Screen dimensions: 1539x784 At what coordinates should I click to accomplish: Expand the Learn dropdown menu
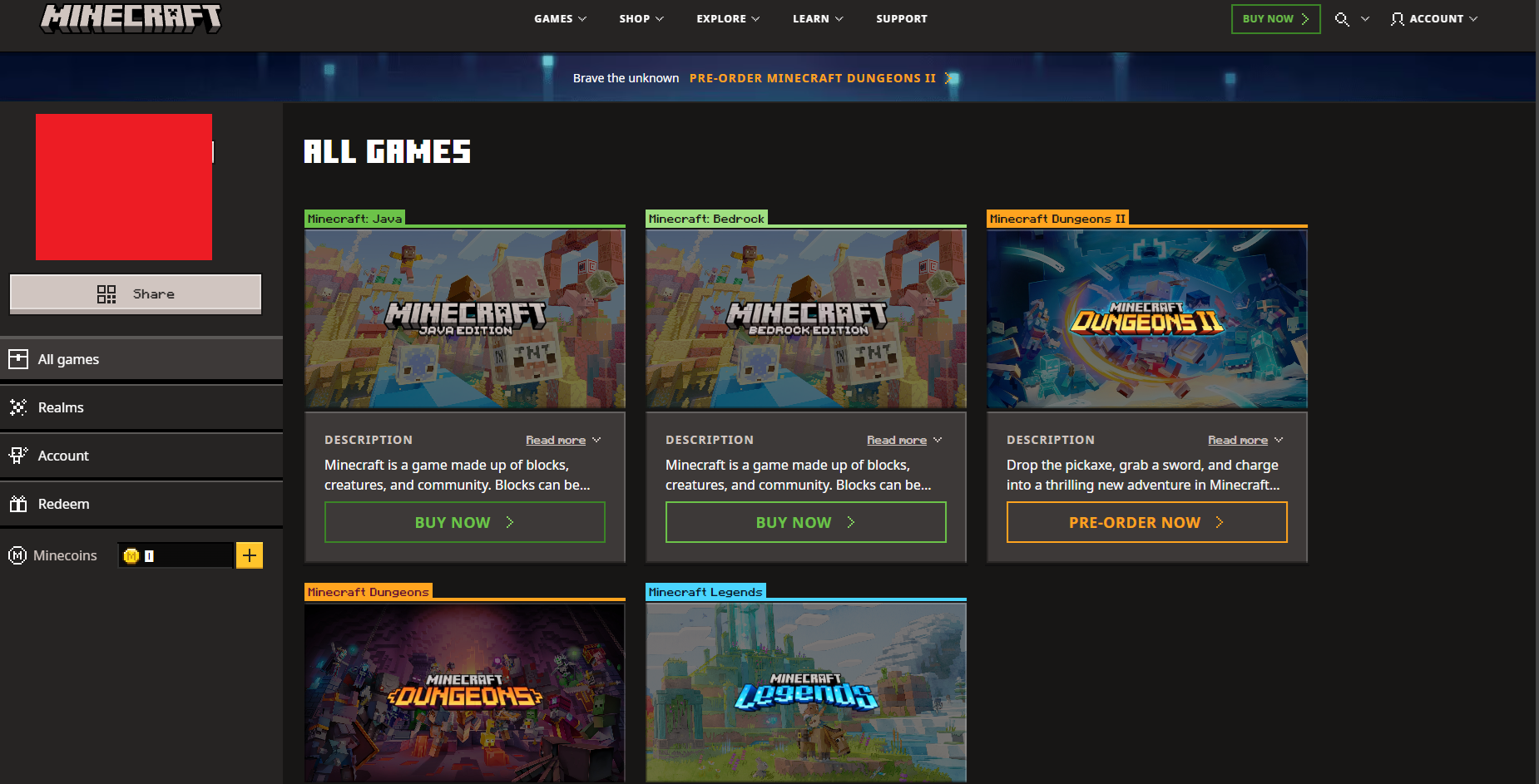818,19
